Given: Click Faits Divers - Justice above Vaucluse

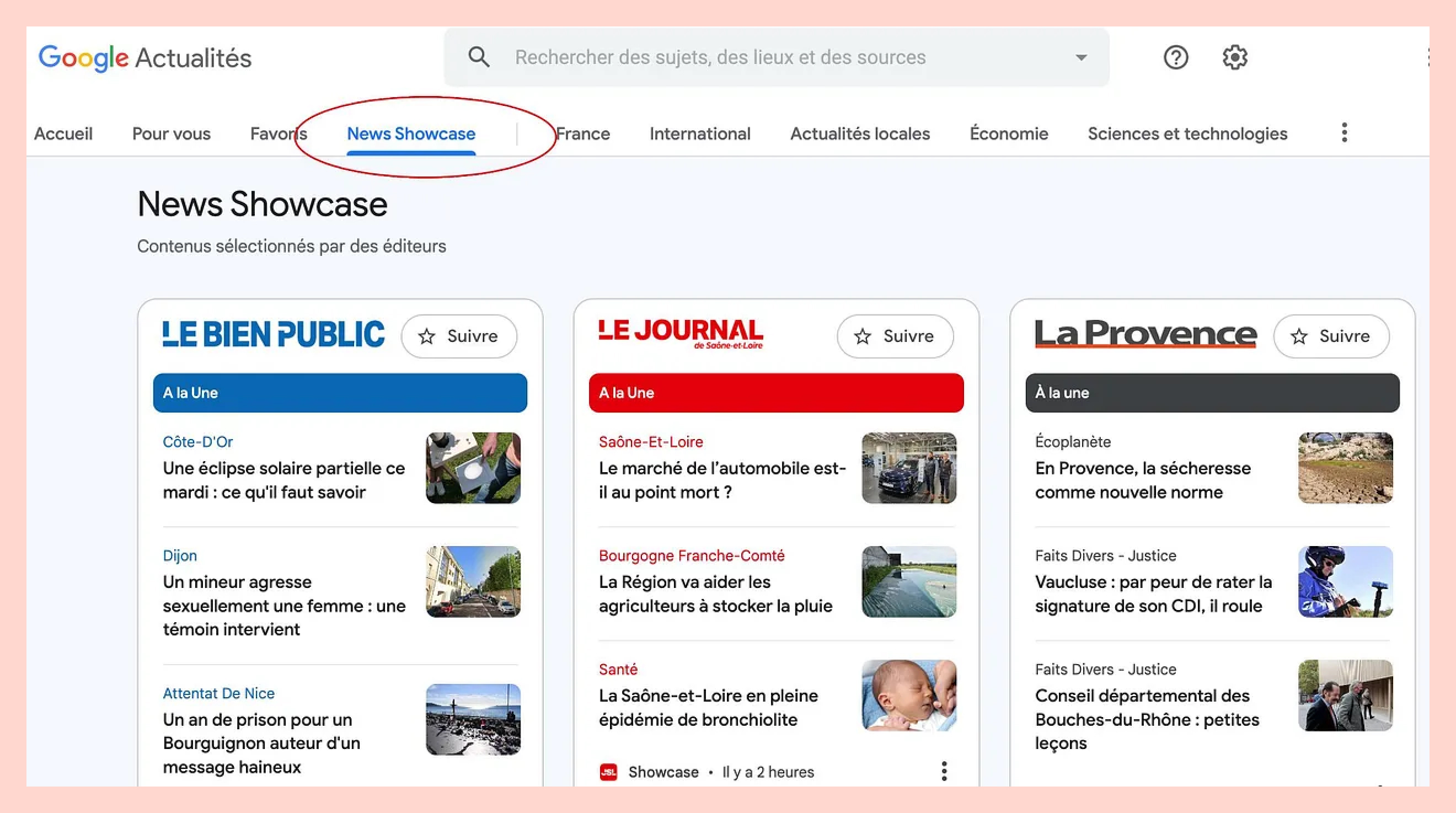Looking at the screenshot, I should pyautogui.click(x=1106, y=556).
